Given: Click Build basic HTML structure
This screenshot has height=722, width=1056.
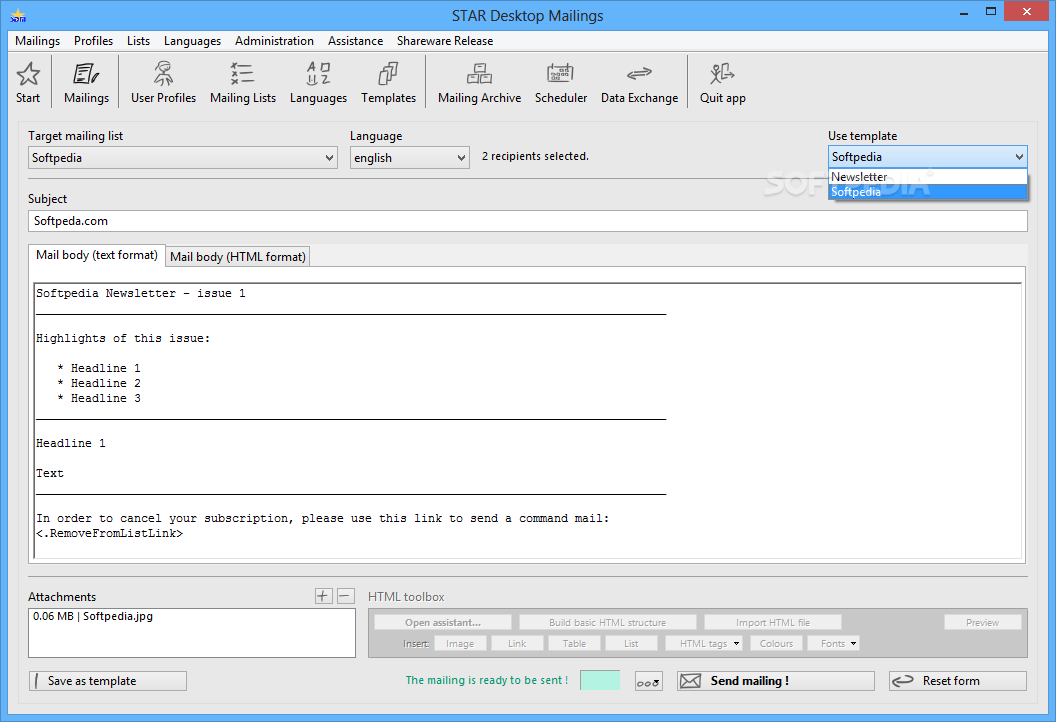Looking at the screenshot, I should (x=607, y=622).
